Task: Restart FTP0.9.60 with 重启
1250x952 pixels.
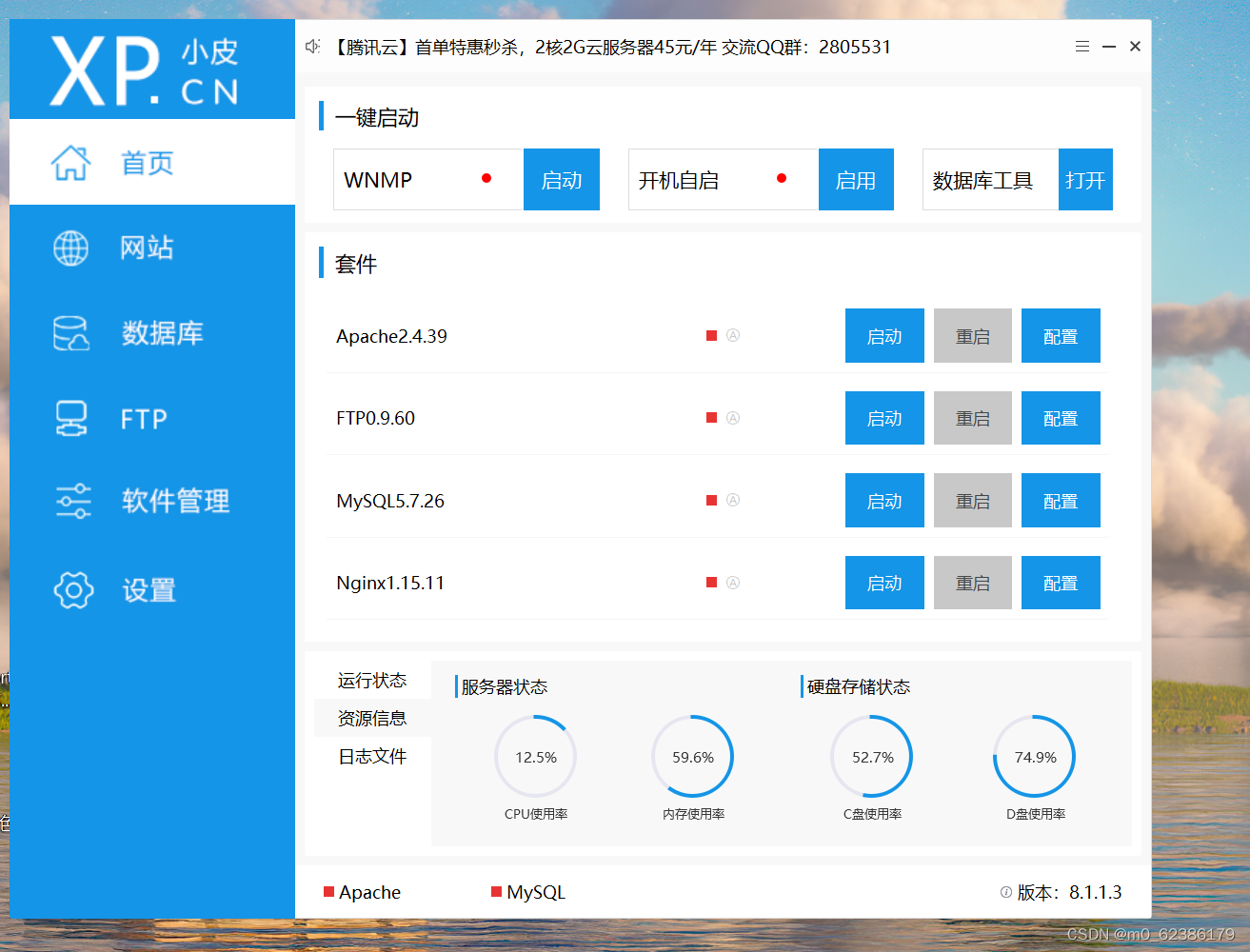Action: point(973,418)
